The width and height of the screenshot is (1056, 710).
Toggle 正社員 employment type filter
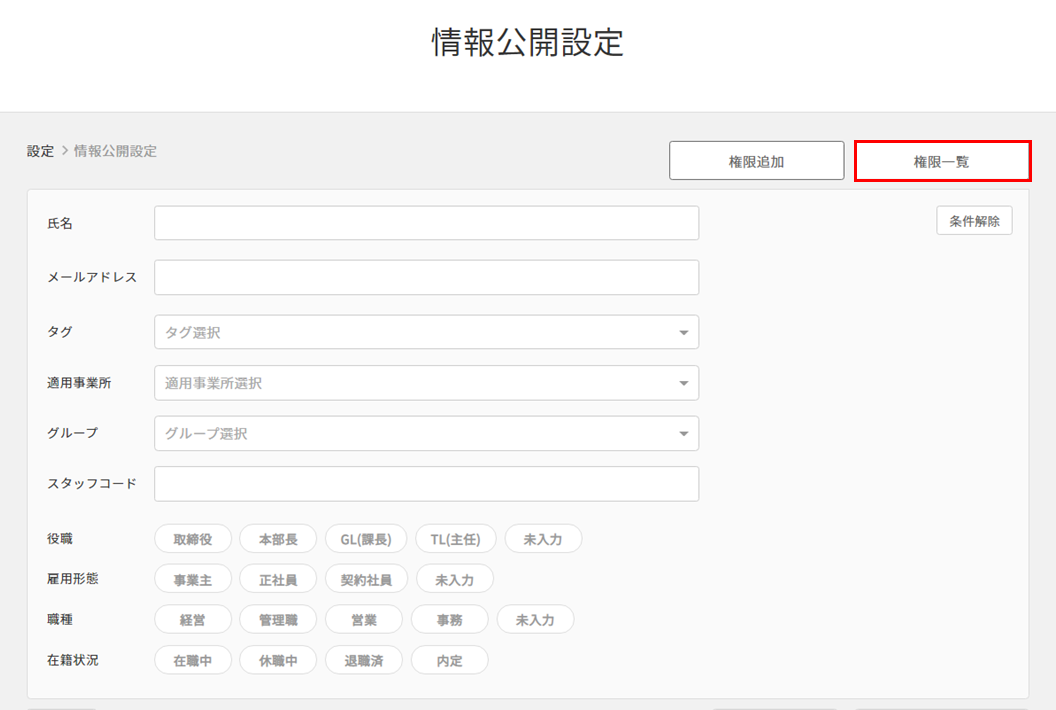[x=278, y=579]
